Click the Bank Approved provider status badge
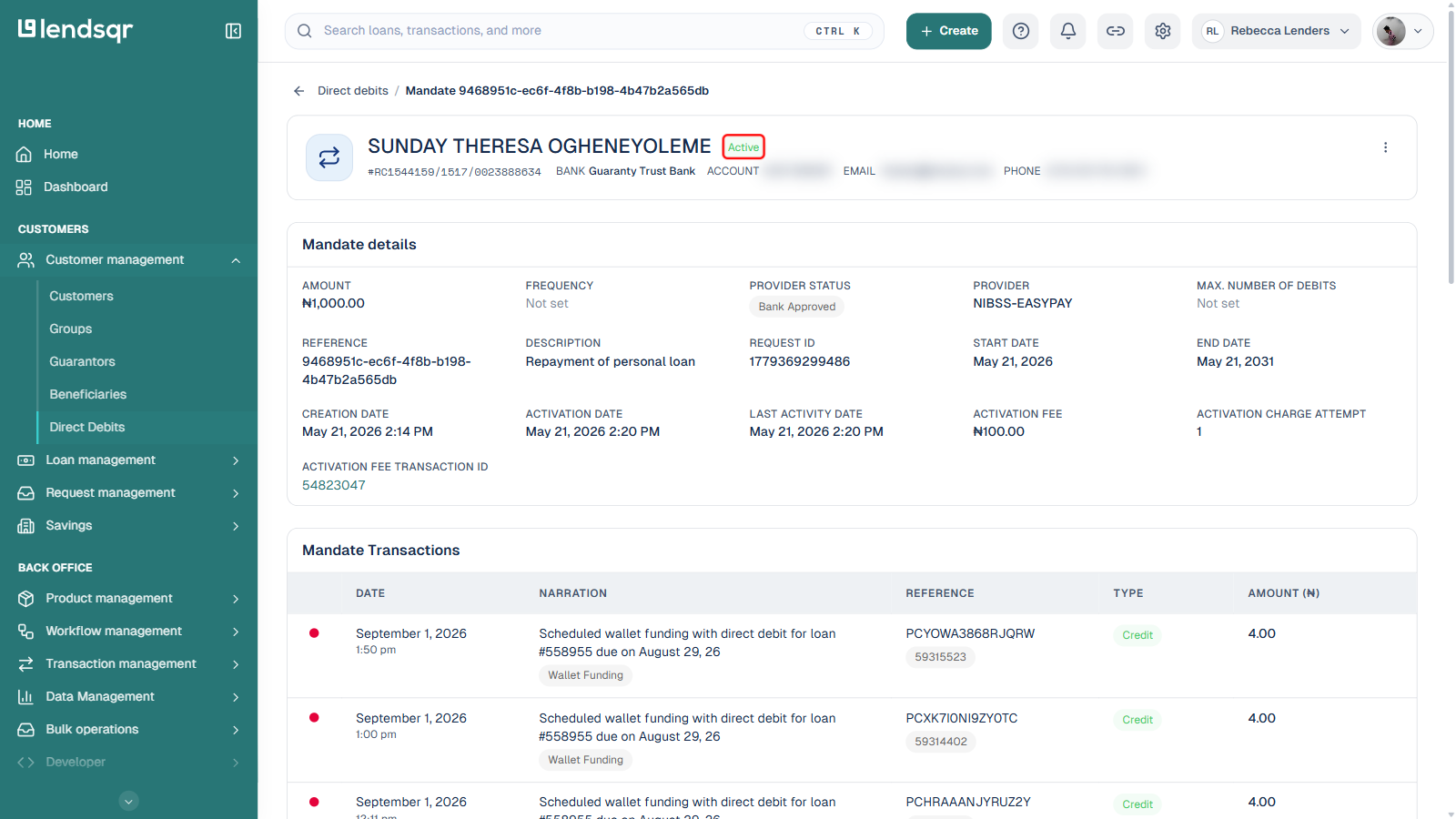 point(797,307)
